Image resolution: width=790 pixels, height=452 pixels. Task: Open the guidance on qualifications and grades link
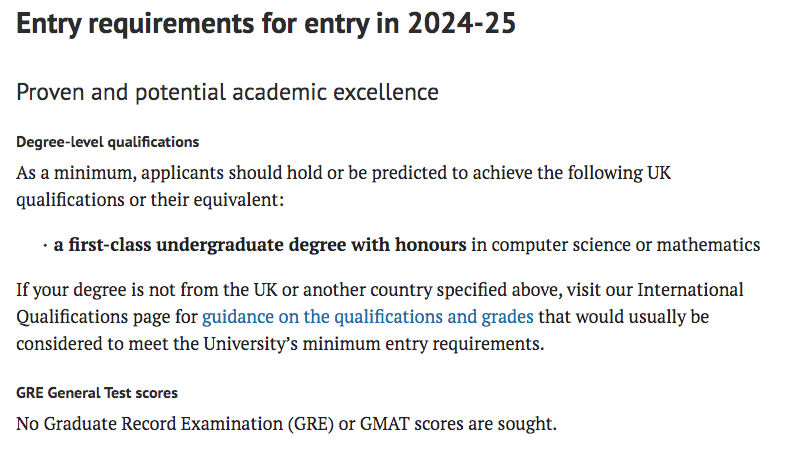coord(368,317)
